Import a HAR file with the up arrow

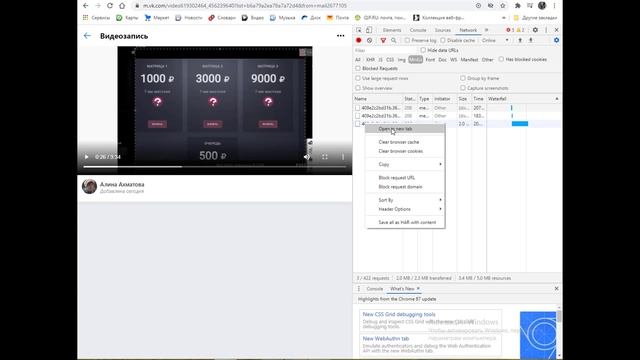click(x=520, y=40)
